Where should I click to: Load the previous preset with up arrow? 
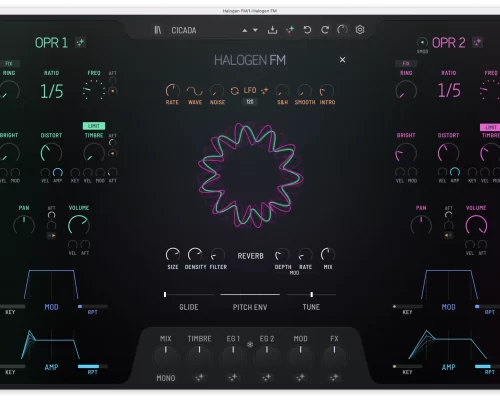tap(245, 30)
